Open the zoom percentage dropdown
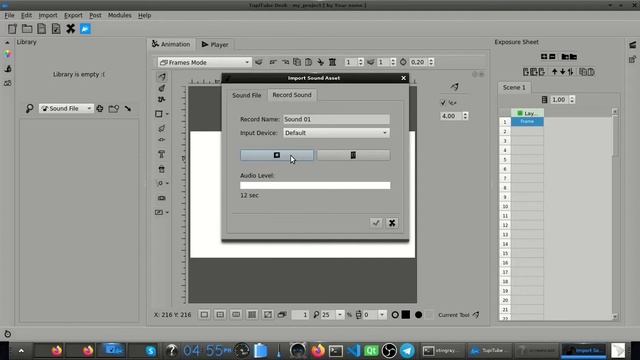The width and height of the screenshot is (640, 360). pos(340,315)
